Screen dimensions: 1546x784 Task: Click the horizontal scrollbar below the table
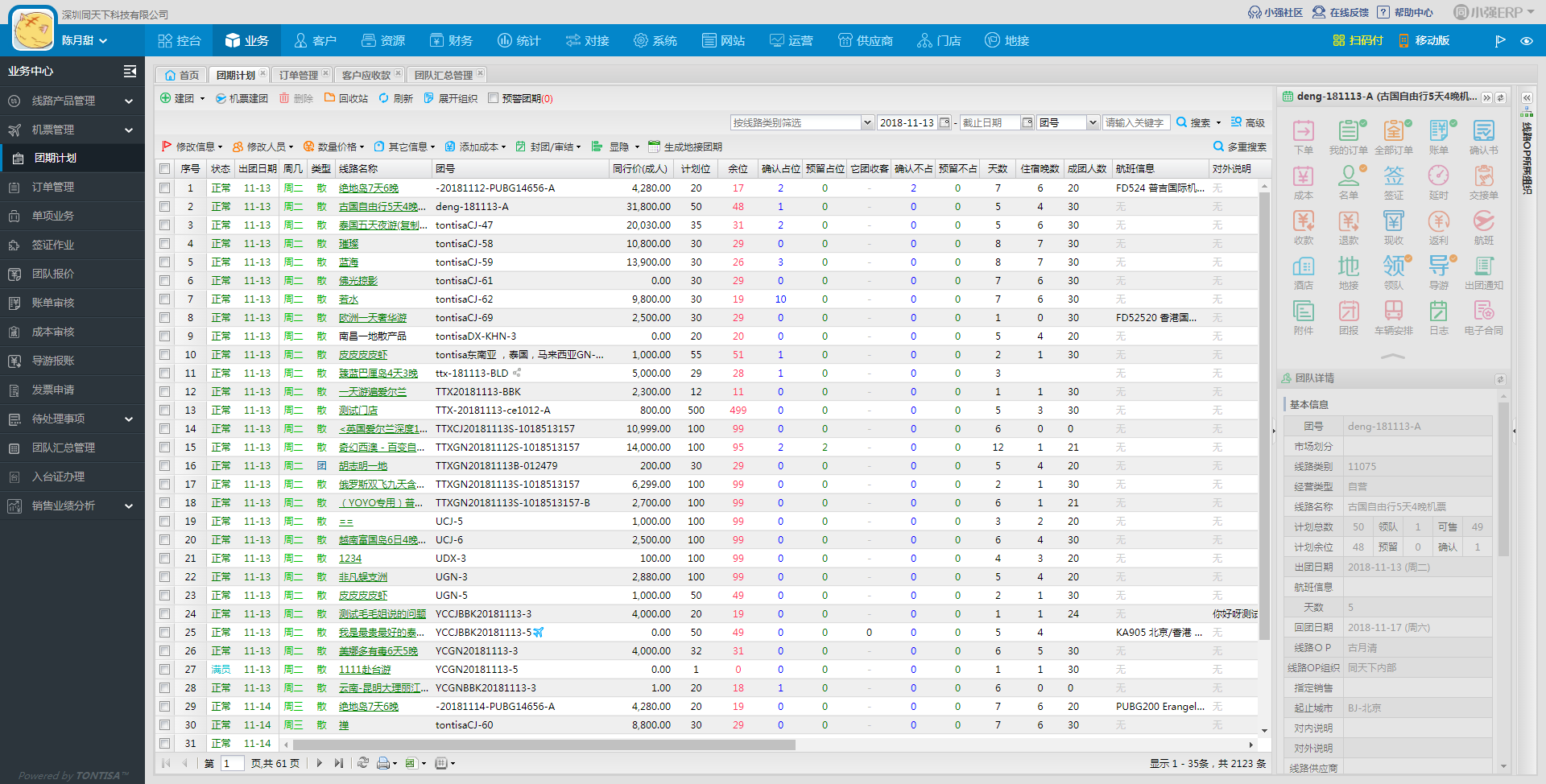544,745
